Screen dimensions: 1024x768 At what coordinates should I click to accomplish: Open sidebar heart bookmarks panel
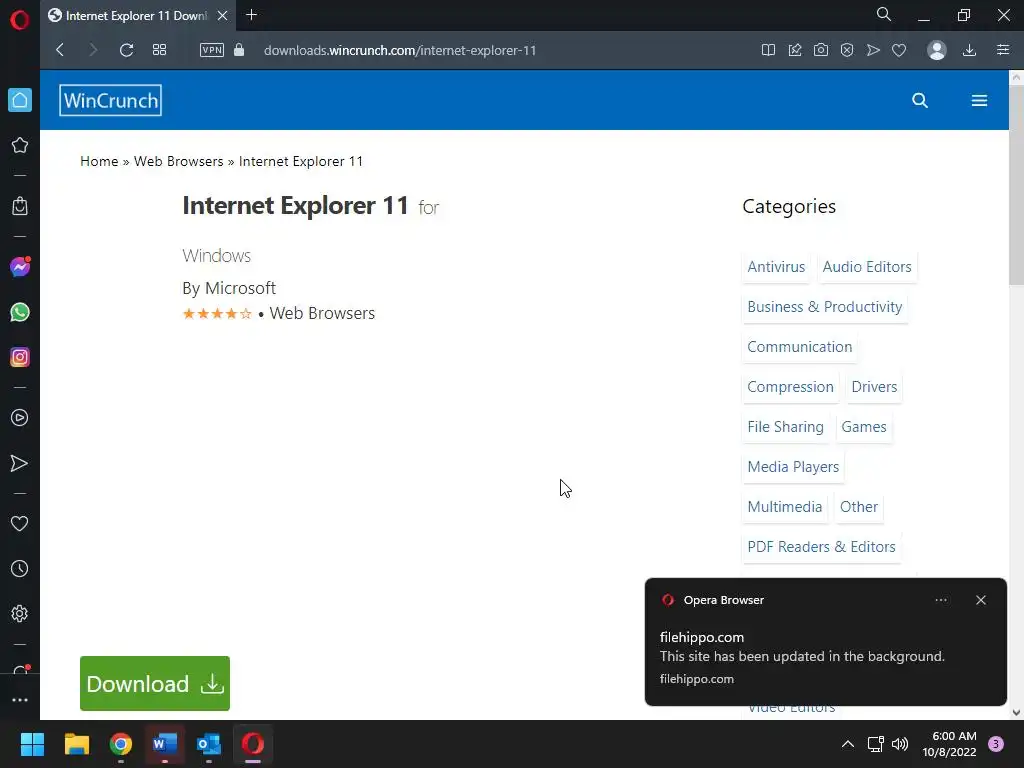tap(20, 524)
